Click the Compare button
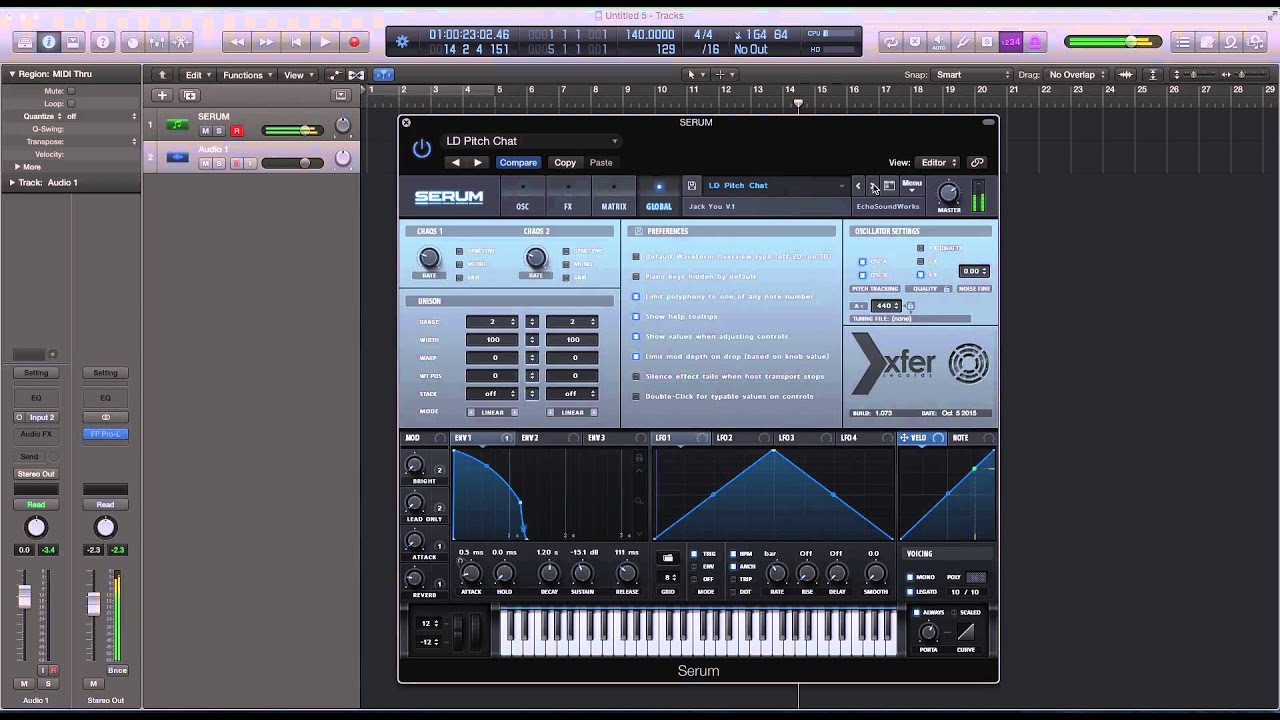The height and width of the screenshot is (720, 1280). (518, 162)
